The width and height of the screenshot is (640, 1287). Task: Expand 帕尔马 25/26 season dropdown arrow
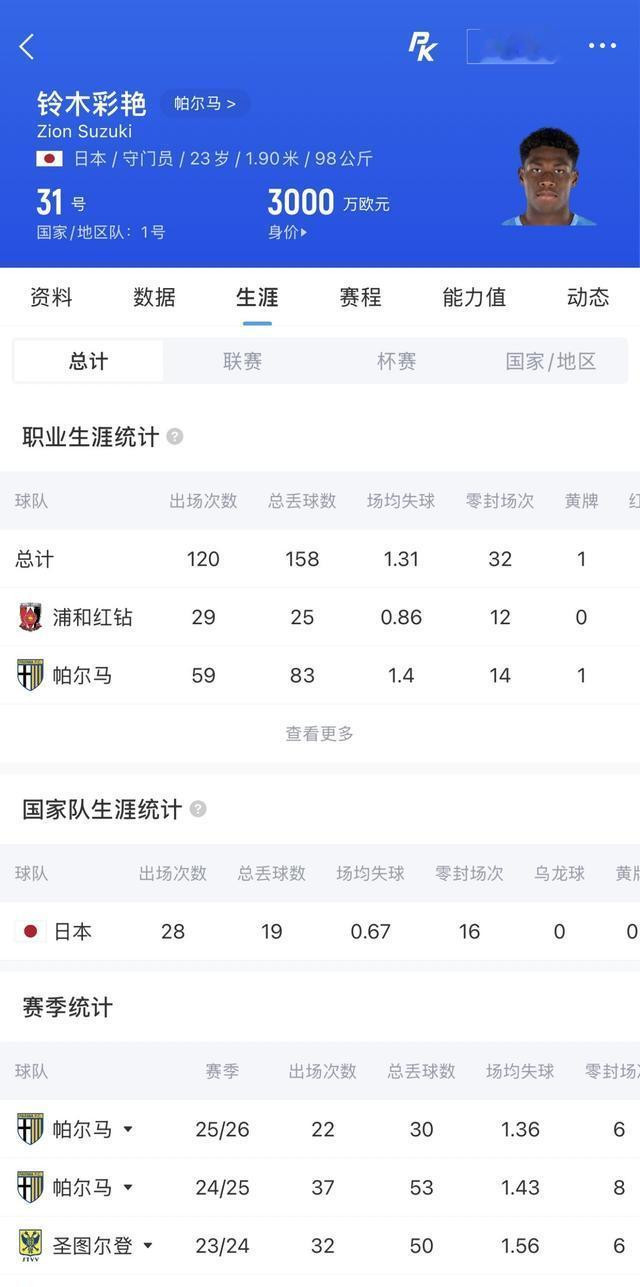pyautogui.click(x=128, y=1129)
